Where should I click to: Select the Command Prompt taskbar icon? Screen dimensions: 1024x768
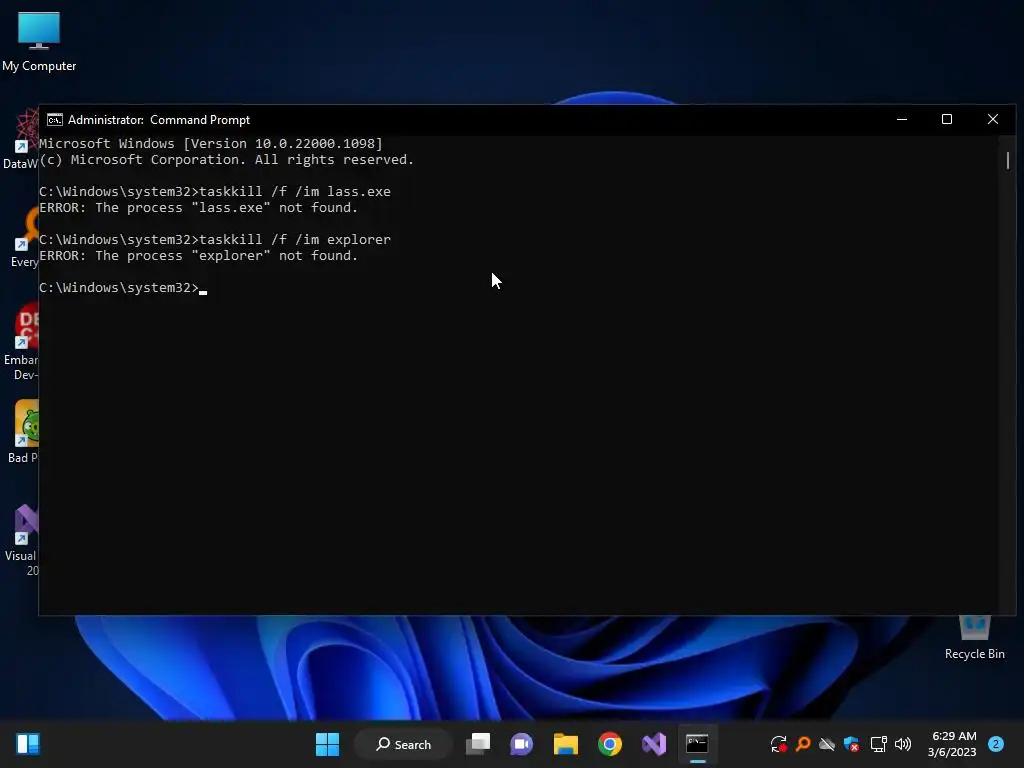697,744
